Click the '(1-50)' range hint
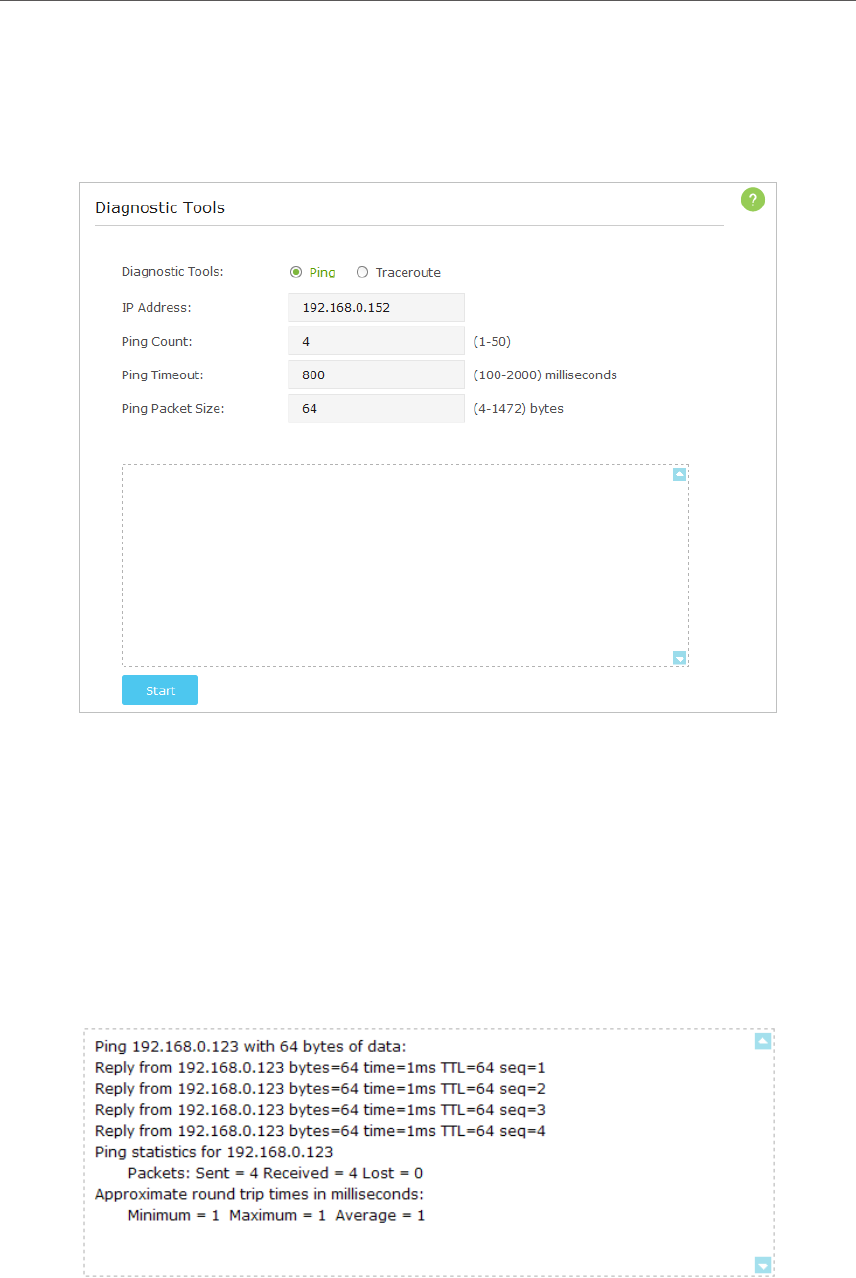This screenshot has width=856, height=1278. pyautogui.click(x=492, y=341)
